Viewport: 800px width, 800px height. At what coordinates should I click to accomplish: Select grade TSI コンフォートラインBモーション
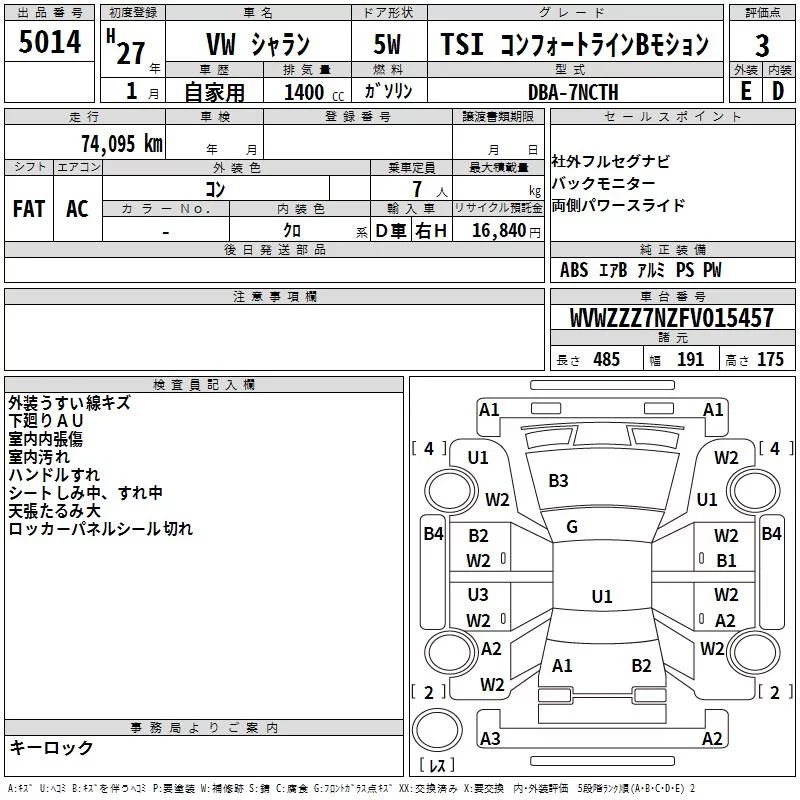574,44
